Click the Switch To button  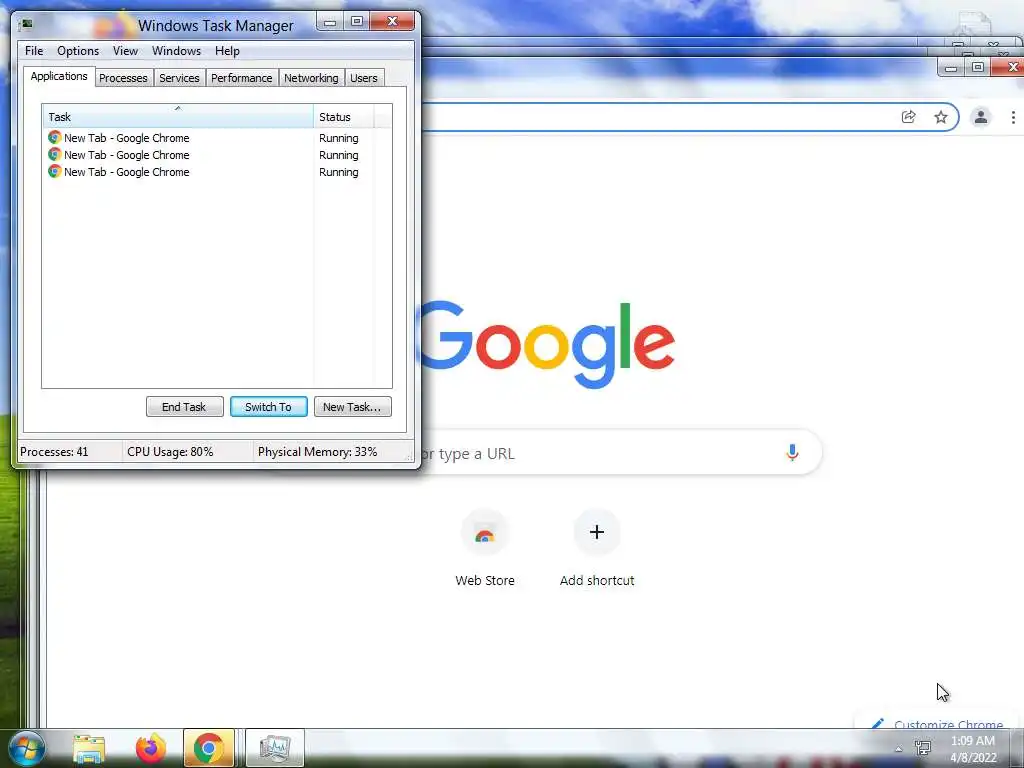tap(268, 407)
